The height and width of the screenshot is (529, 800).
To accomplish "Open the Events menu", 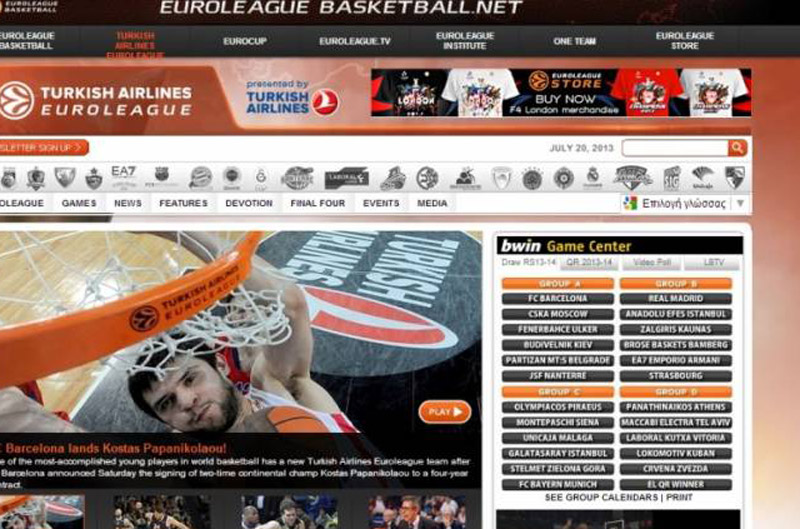I will click(x=381, y=203).
